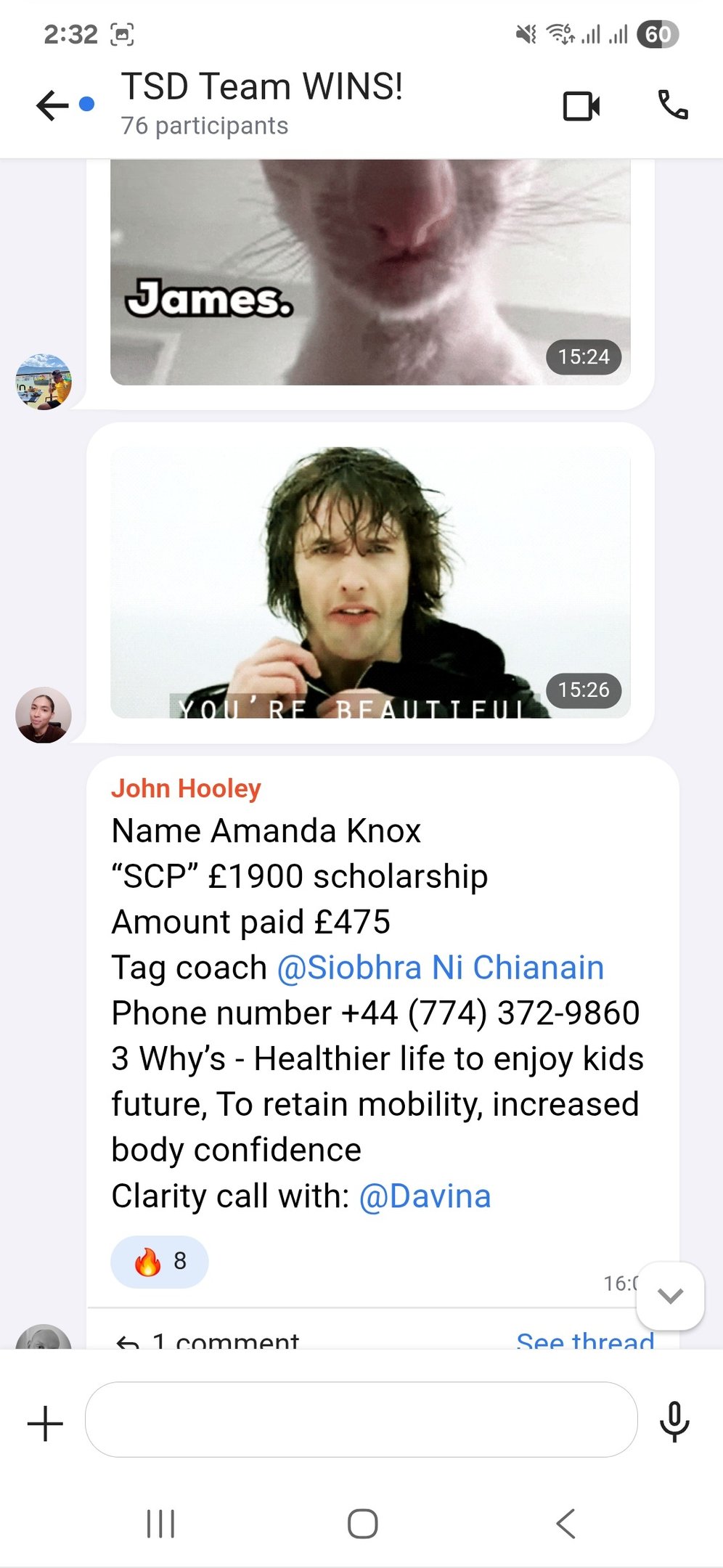The image size is (723, 1568).
Task: View the second GIF sender's avatar
Action: click(44, 715)
